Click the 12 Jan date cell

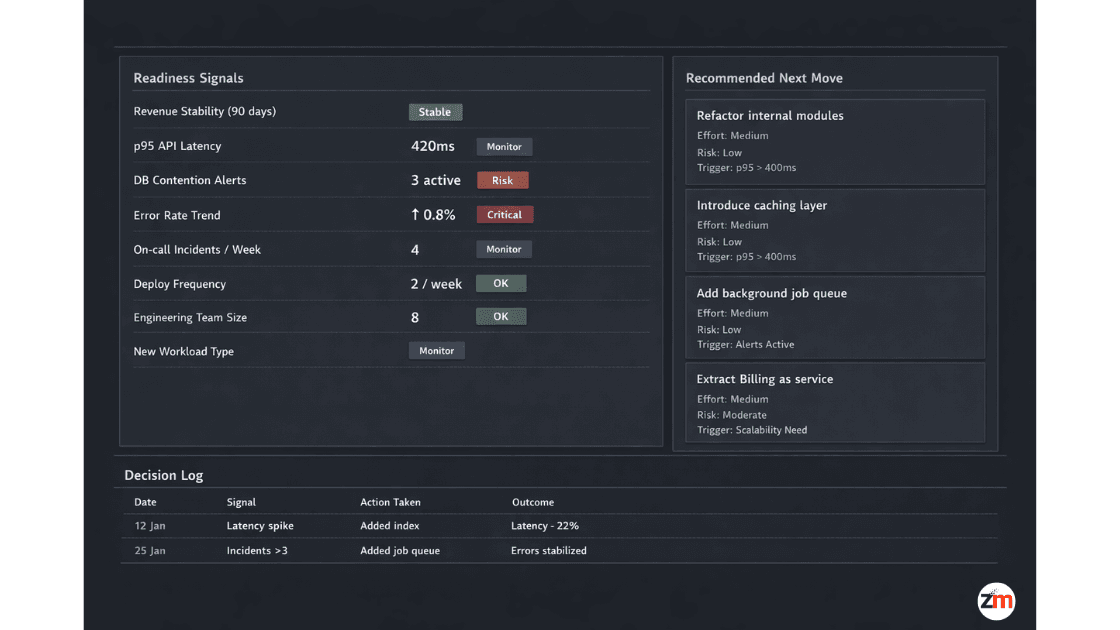point(150,526)
